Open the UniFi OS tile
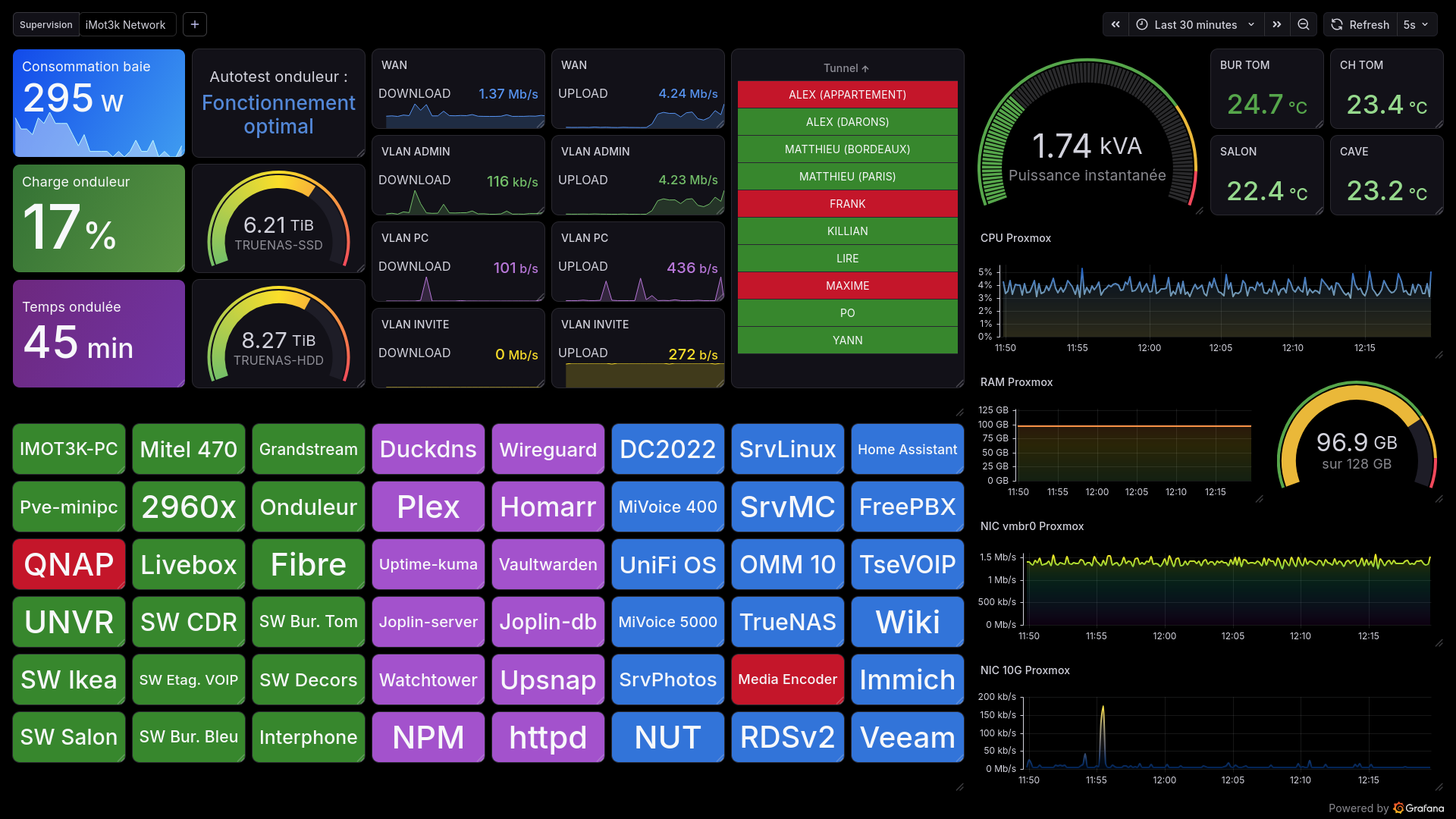The width and height of the screenshot is (1456, 819). [668, 564]
